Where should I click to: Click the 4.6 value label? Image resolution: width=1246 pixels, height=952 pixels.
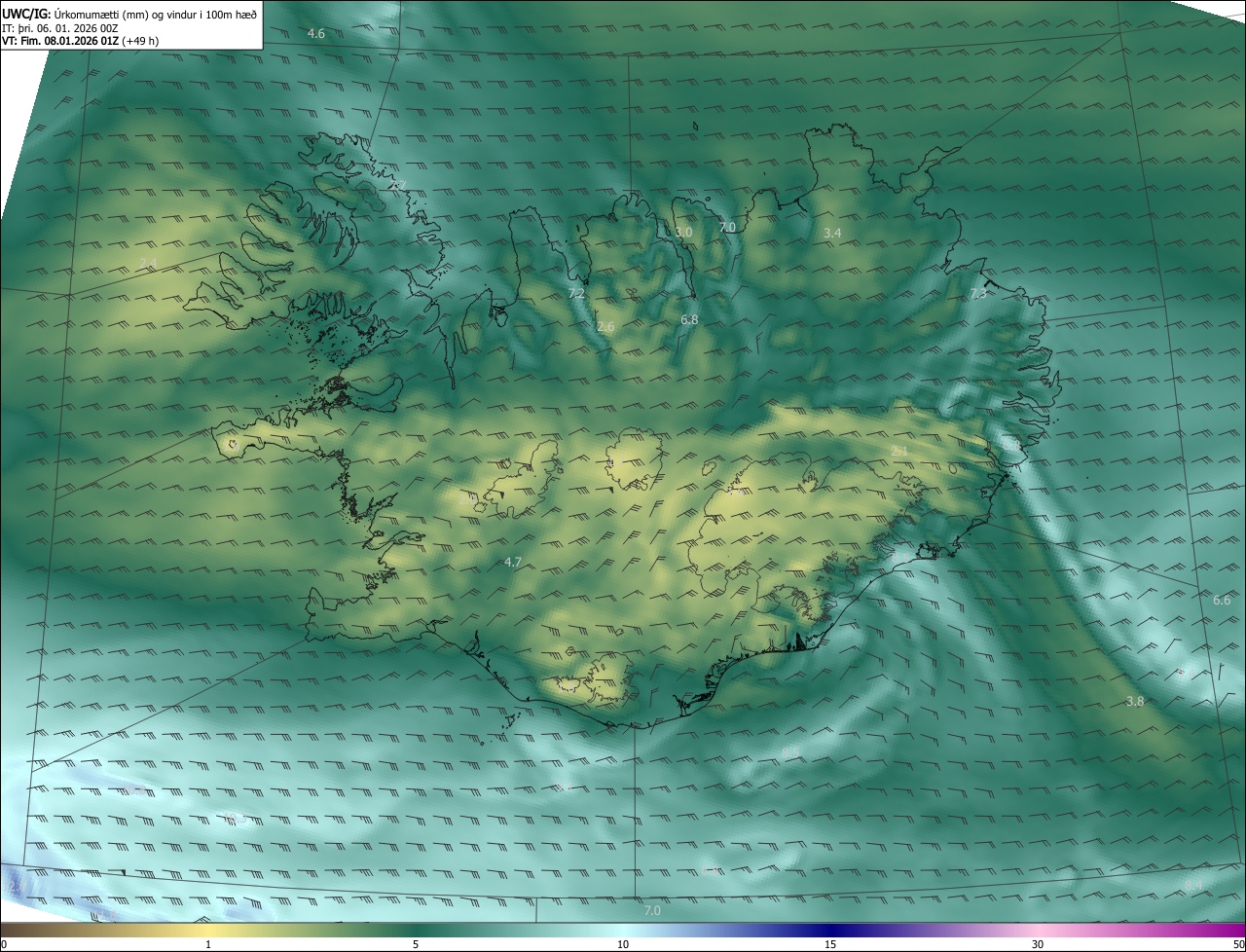point(316,34)
